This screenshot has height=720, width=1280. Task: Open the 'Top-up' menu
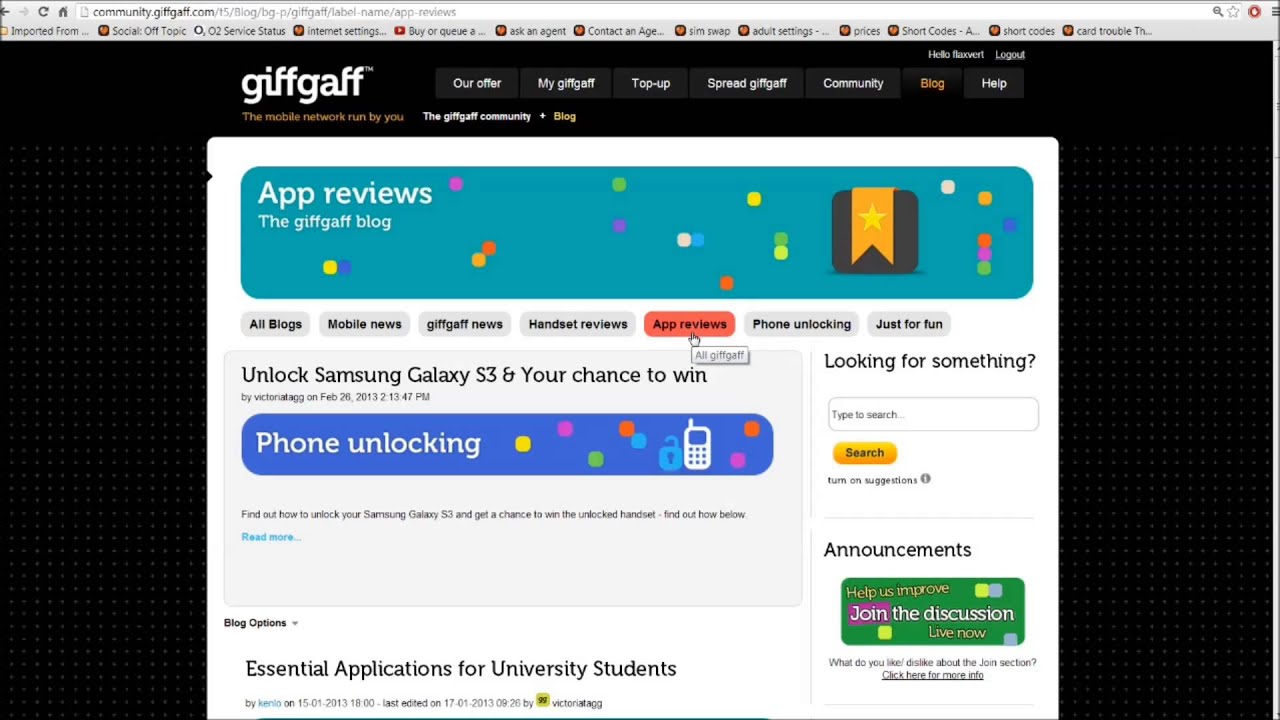tap(651, 83)
